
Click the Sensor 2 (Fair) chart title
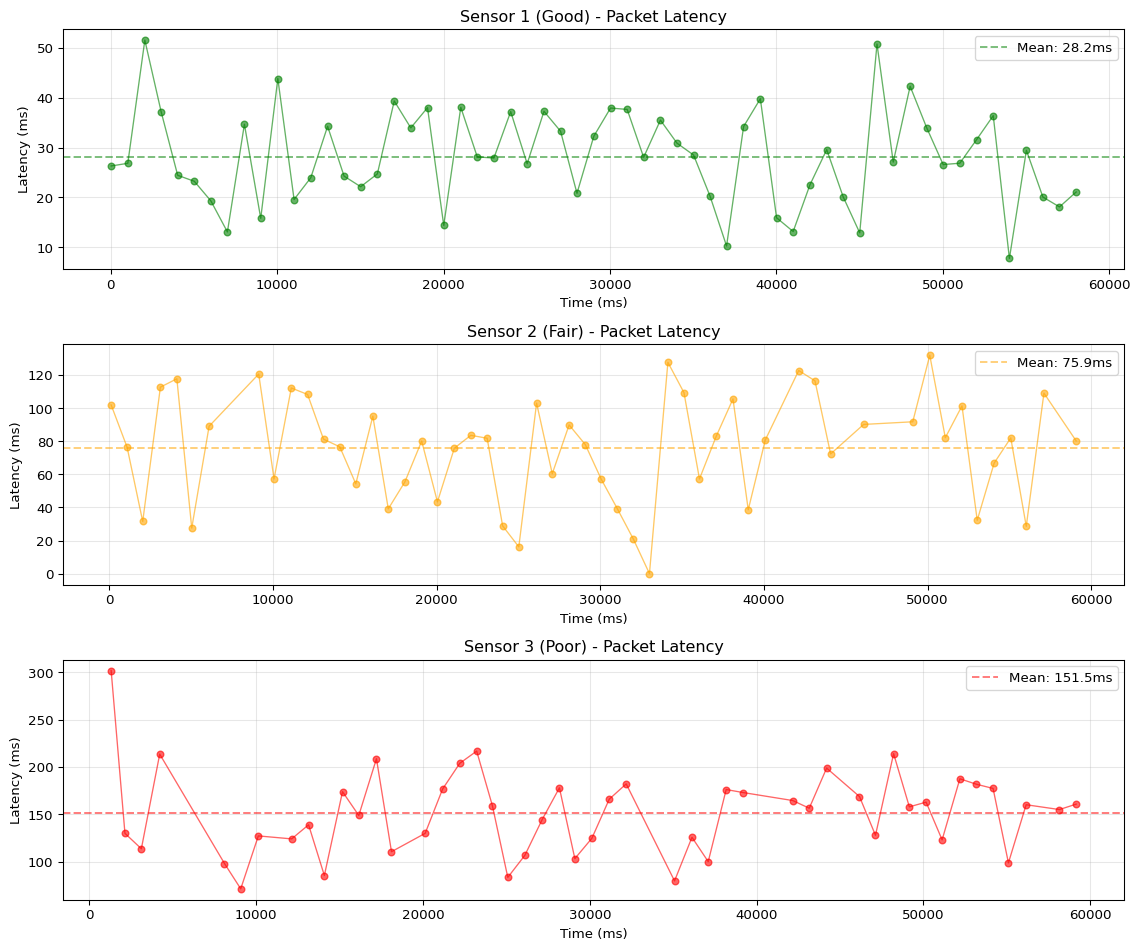click(593, 331)
